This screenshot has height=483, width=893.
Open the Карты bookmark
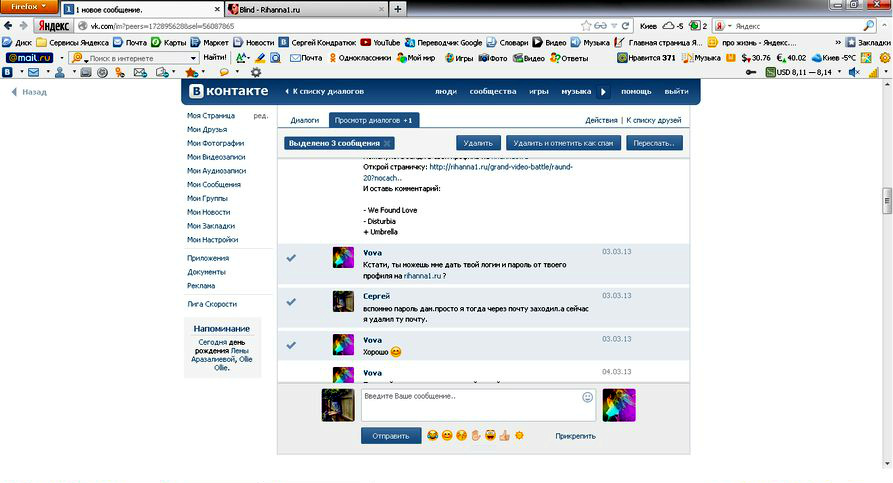coord(169,42)
